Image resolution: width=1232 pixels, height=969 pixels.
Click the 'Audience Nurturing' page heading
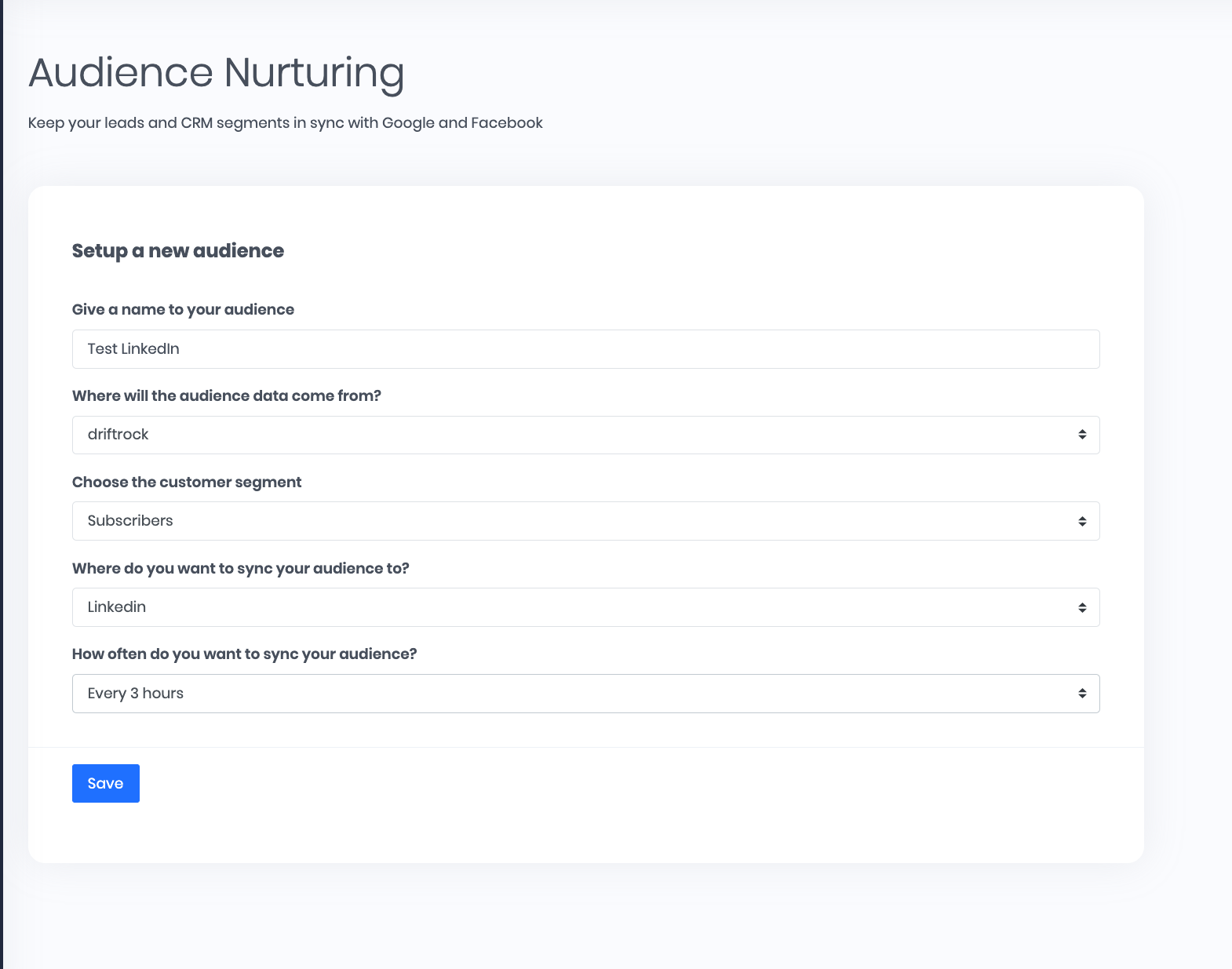tap(216, 72)
